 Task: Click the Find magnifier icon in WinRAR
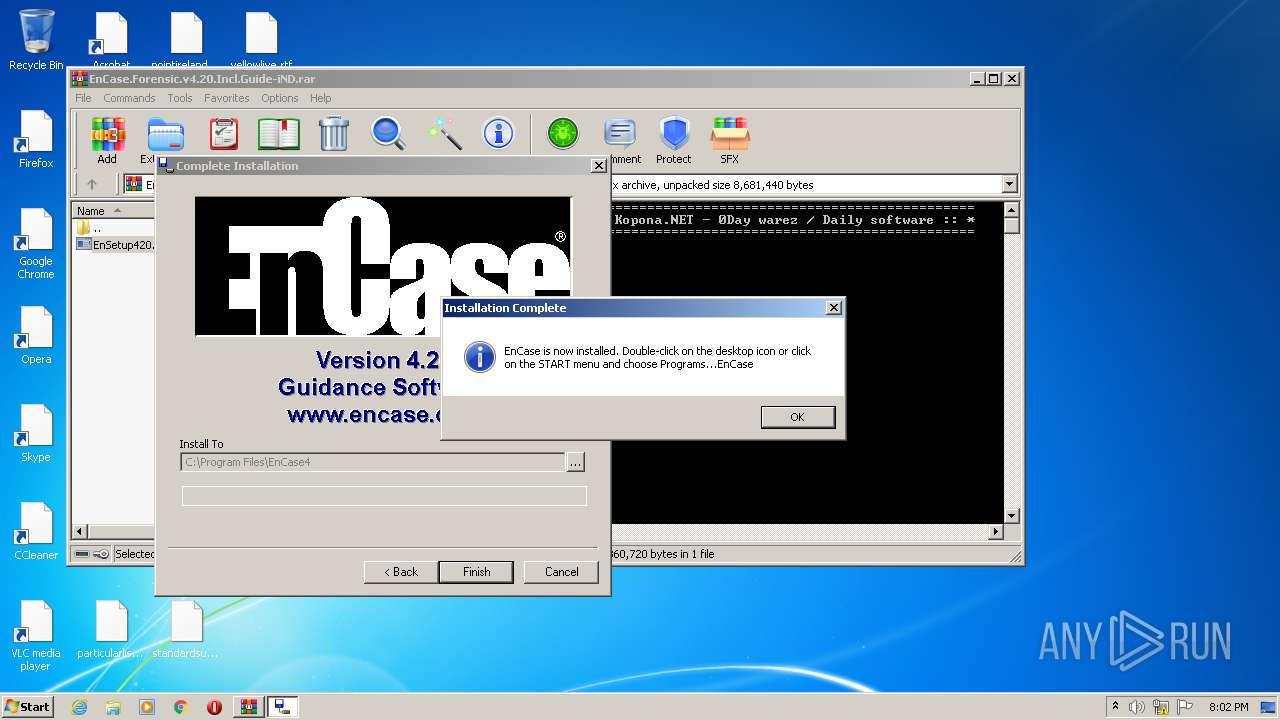(x=388, y=133)
